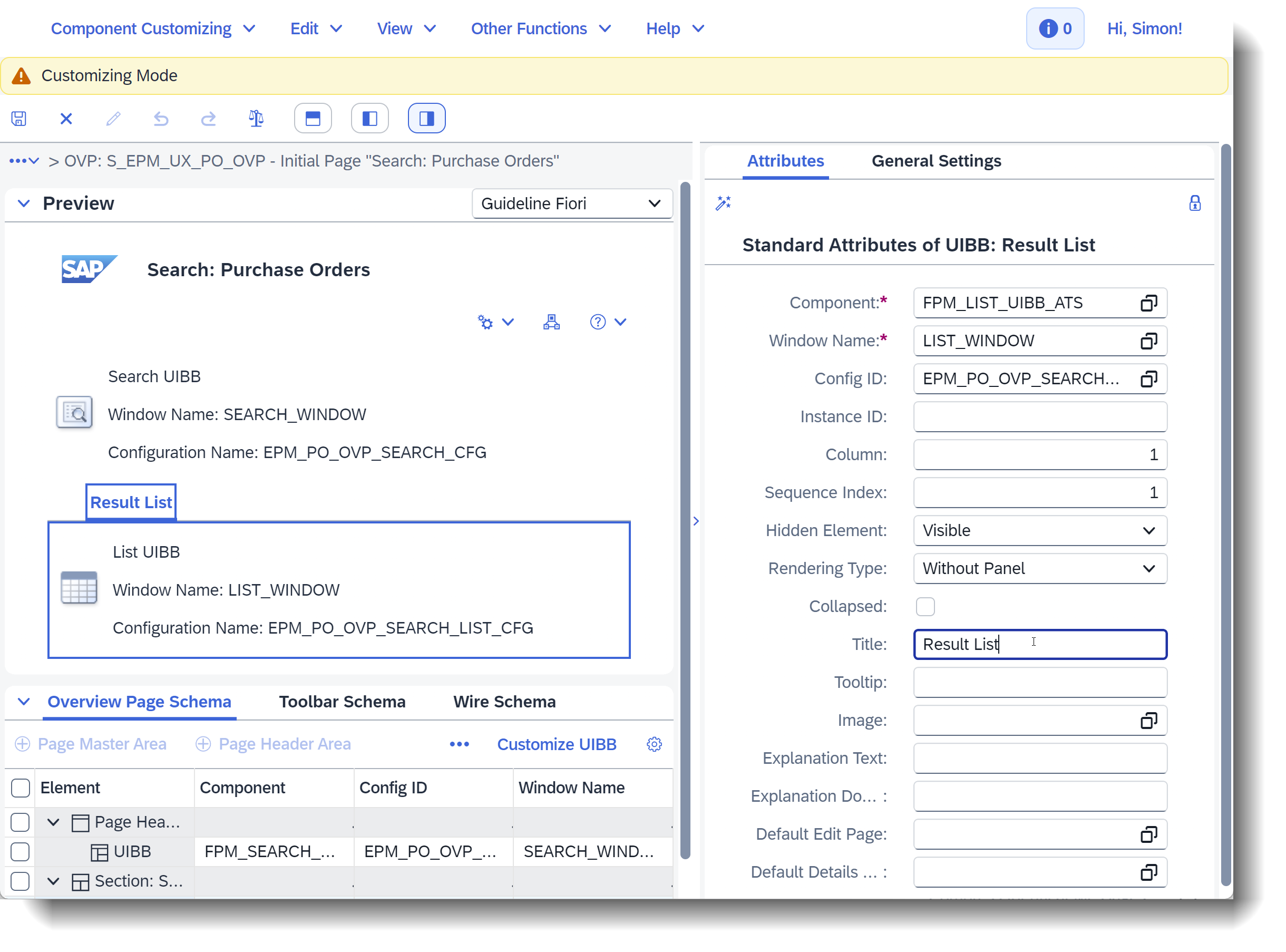Select the UIBB row checkbox

point(21,851)
